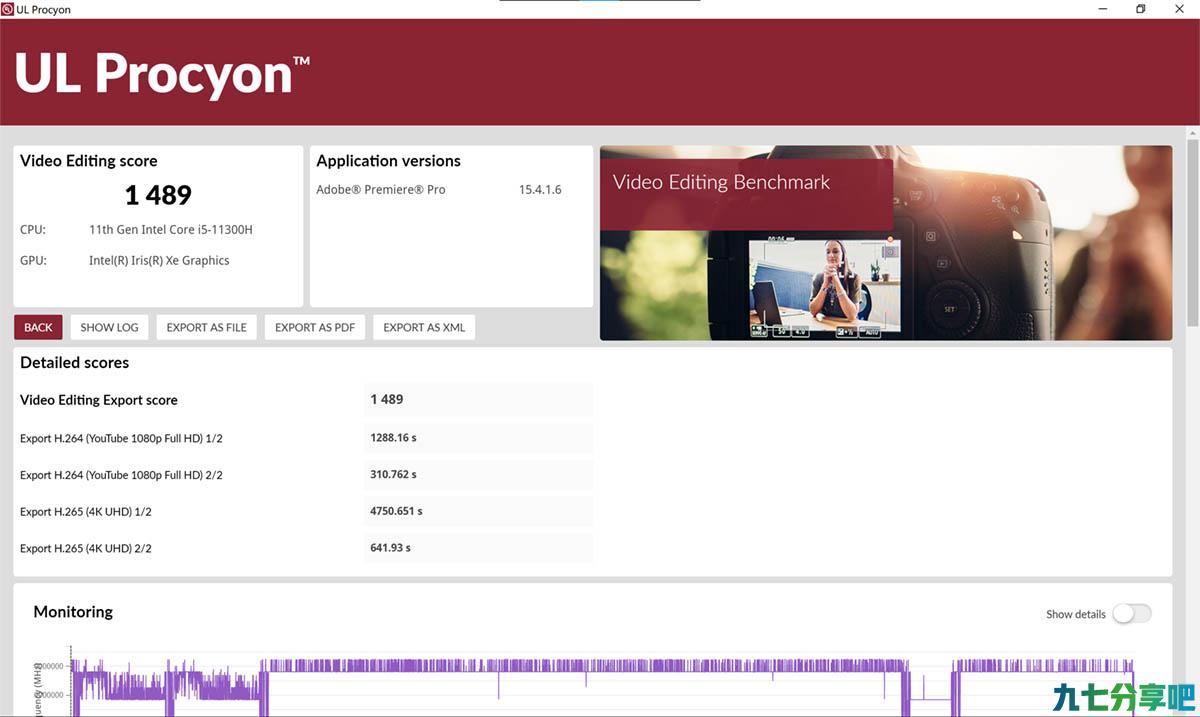
Task: Click Export H.264 (YouTube 1080p Full HD) 1/2 row label
Action: (x=121, y=439)
